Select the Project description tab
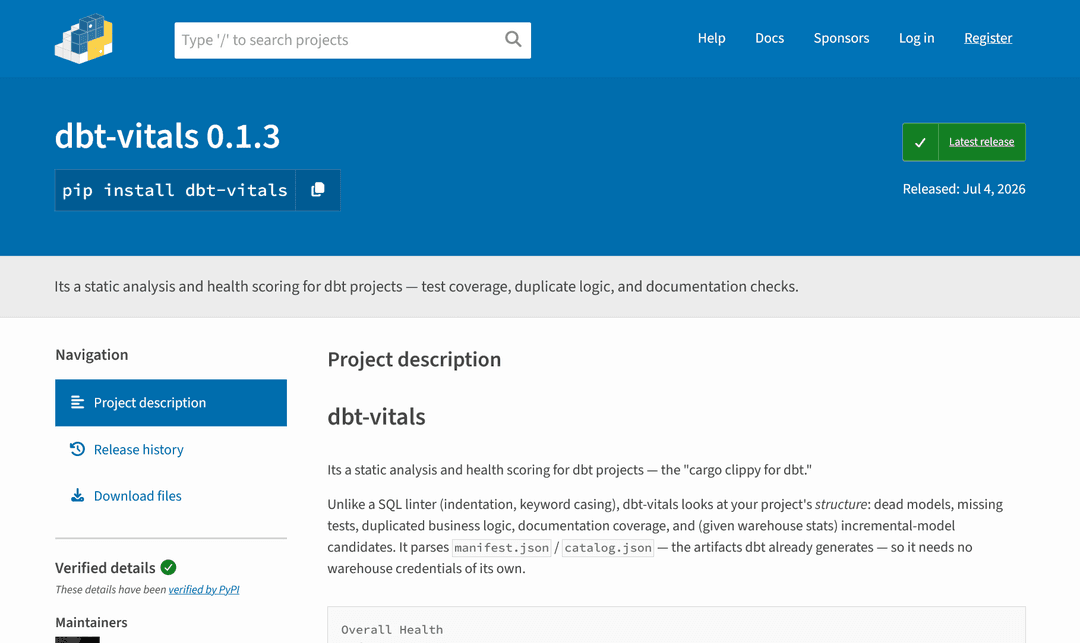The image size is (1080, 643). (x=171, y=403)
